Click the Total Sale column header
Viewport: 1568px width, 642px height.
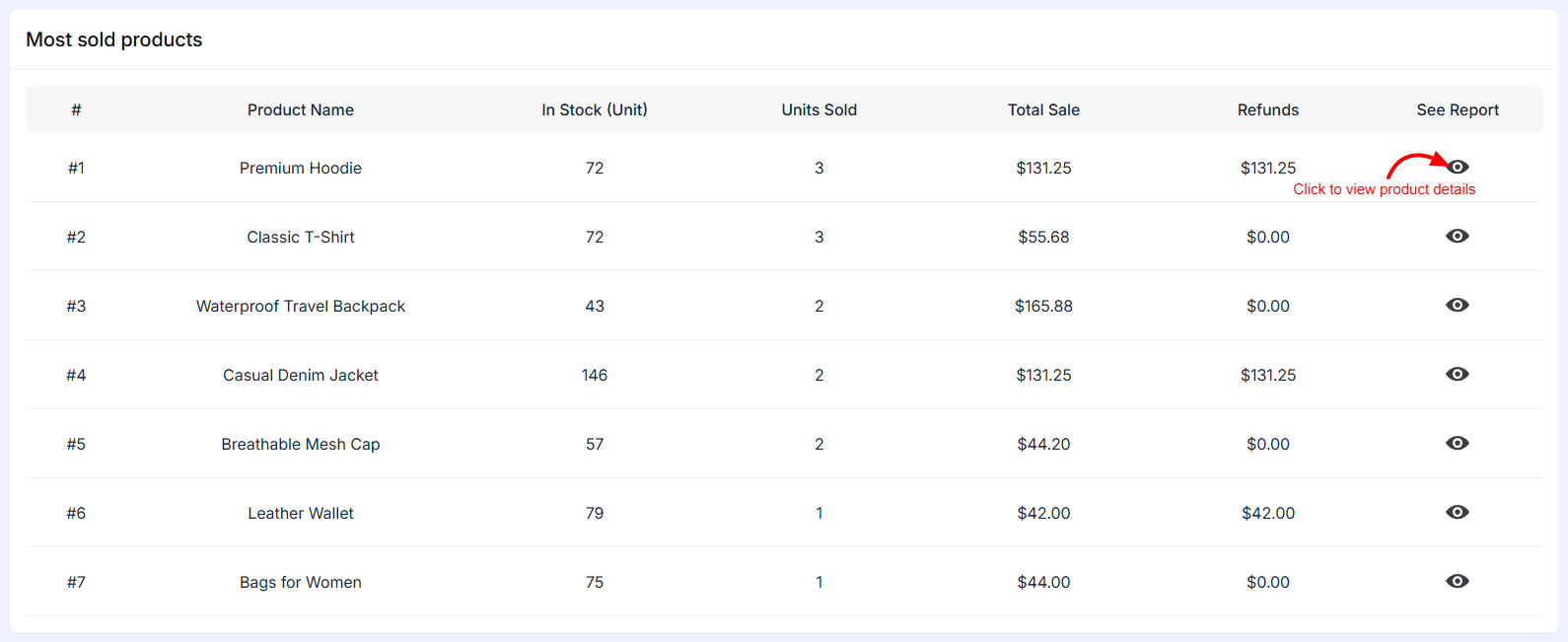click(1043, 109)
